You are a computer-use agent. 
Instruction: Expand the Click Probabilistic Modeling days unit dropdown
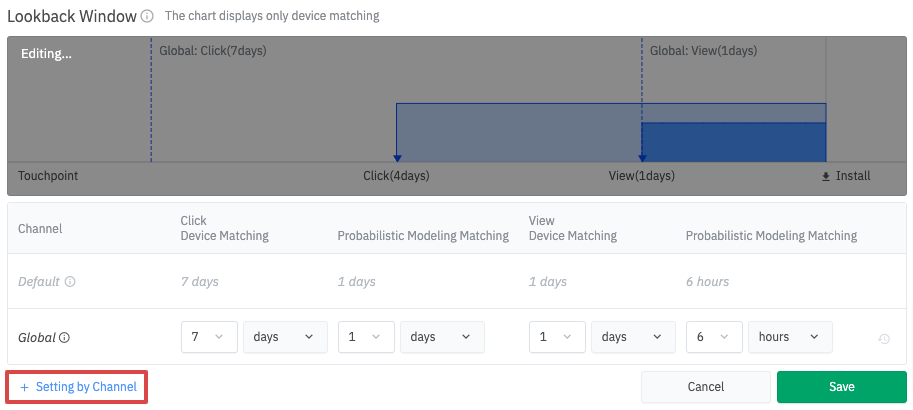[x=442, y=337]
